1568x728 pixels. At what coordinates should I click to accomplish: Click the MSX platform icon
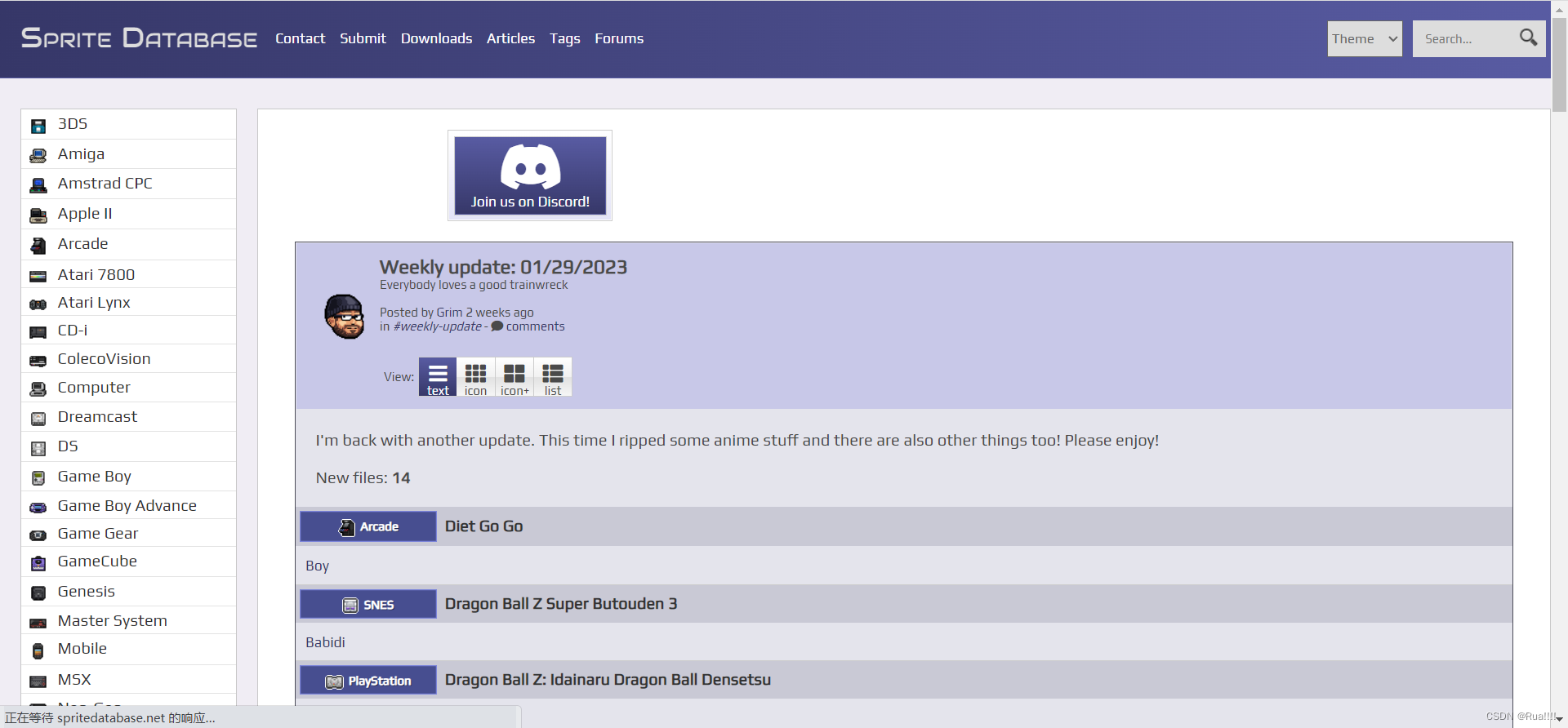[38, 681]
